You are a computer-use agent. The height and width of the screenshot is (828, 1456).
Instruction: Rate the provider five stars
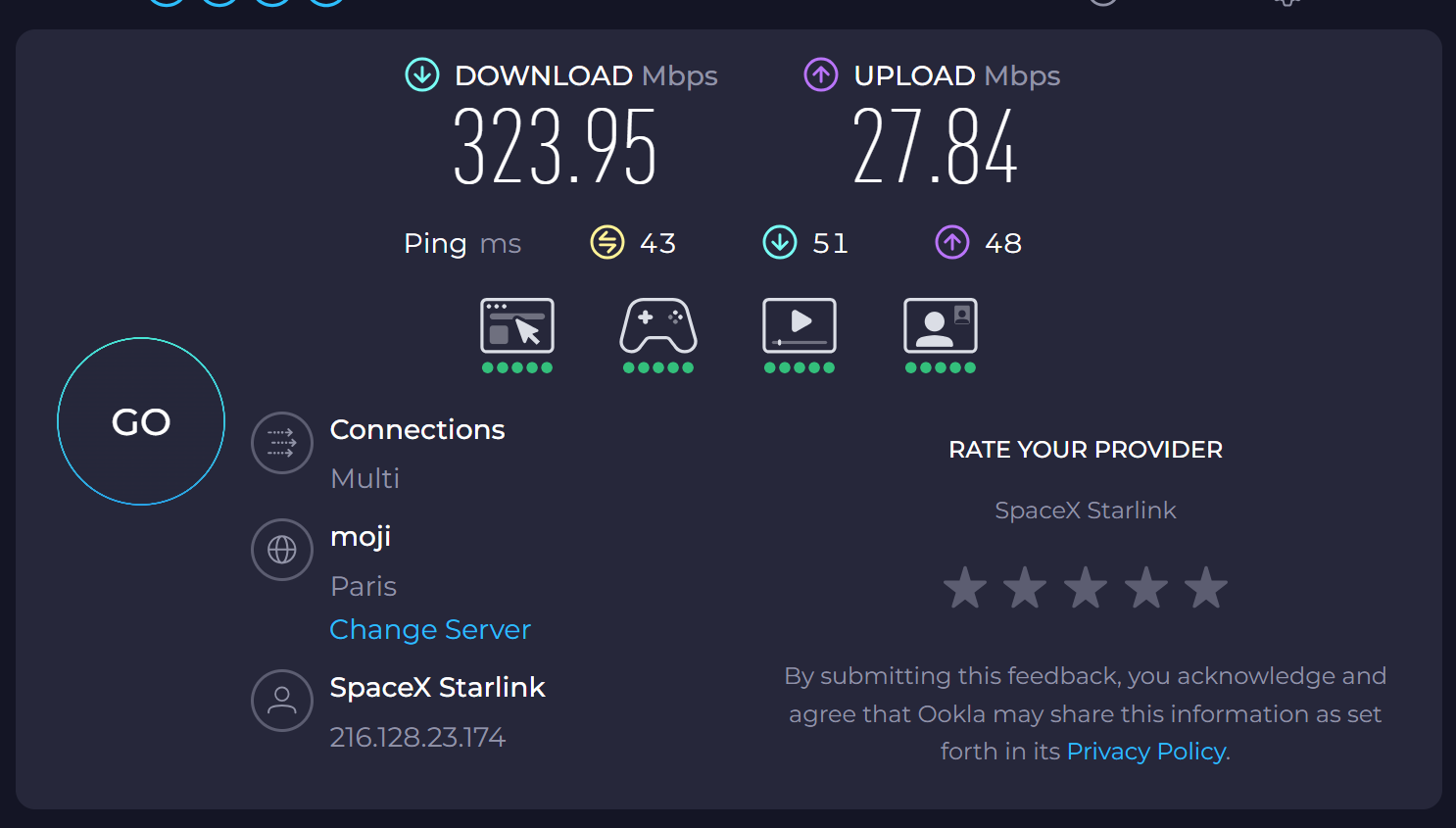(x=1206, y=588)
